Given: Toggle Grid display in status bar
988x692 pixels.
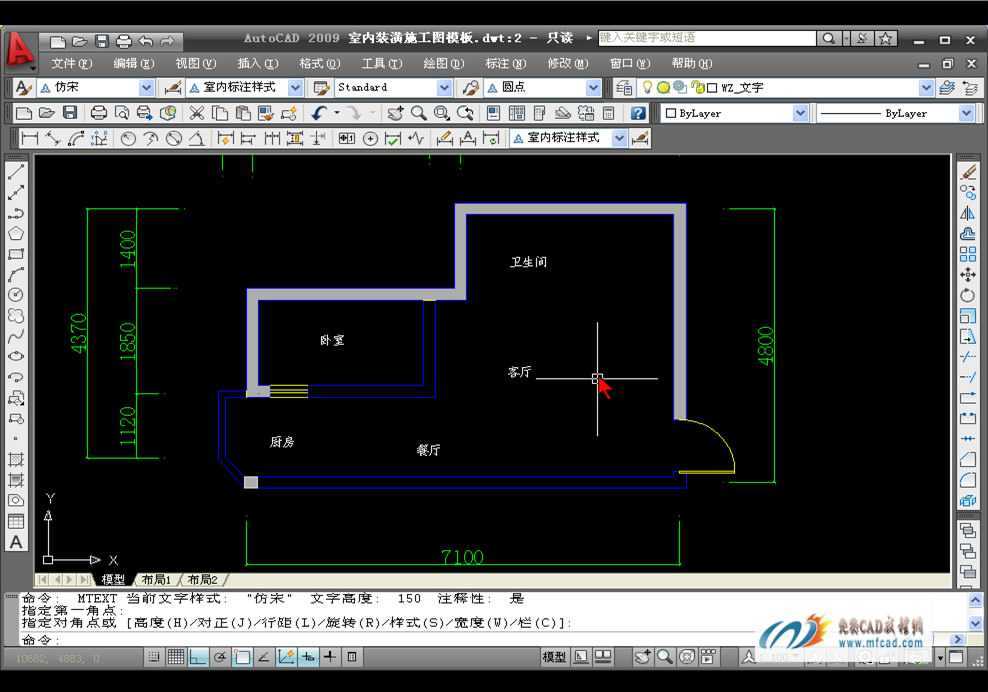Looking at the screenshot, I should tap(176, 657).
